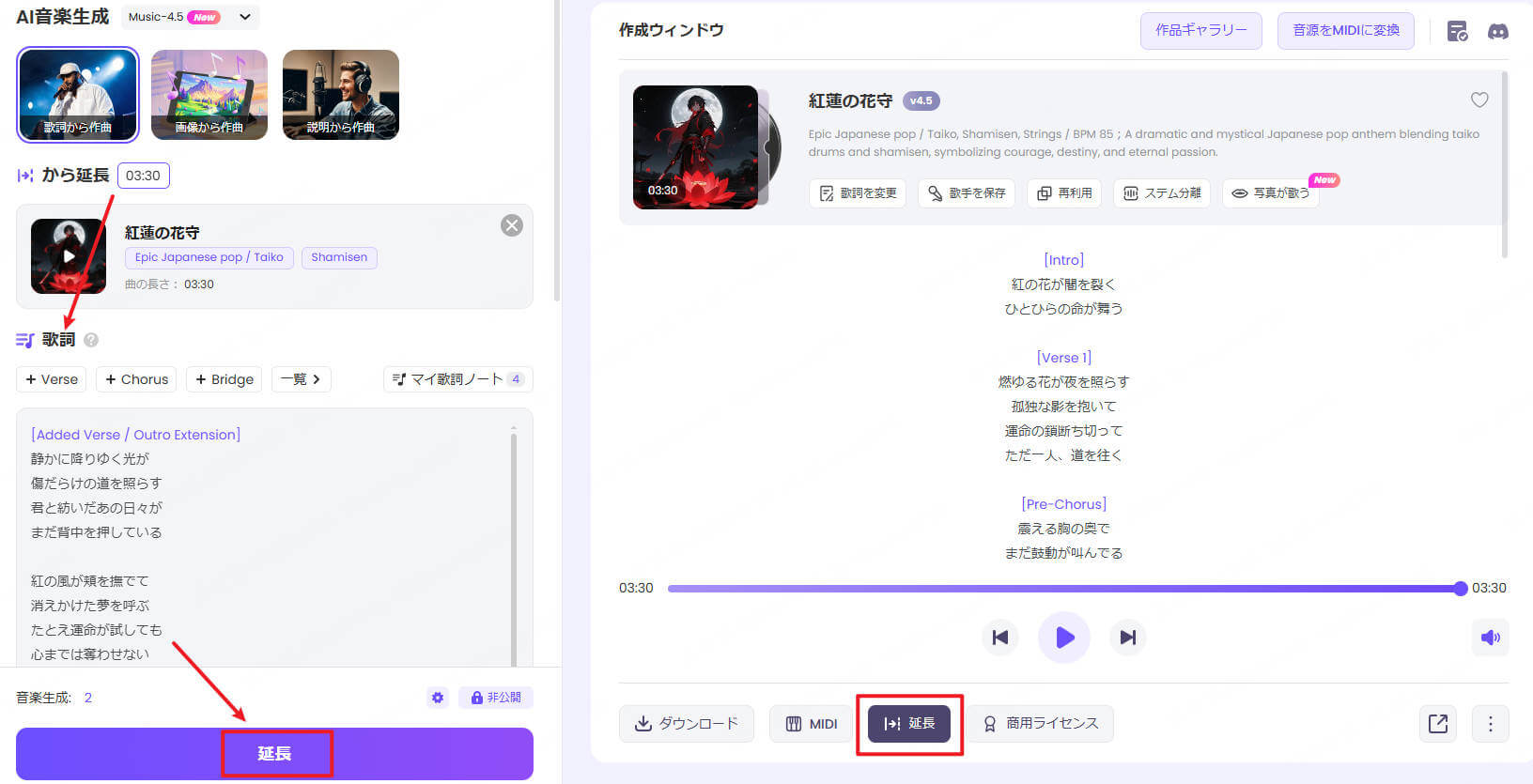Click 音源をMIDIに変換
Viewport: 1533px width, 784px height.
click(x=1346, y=31)
